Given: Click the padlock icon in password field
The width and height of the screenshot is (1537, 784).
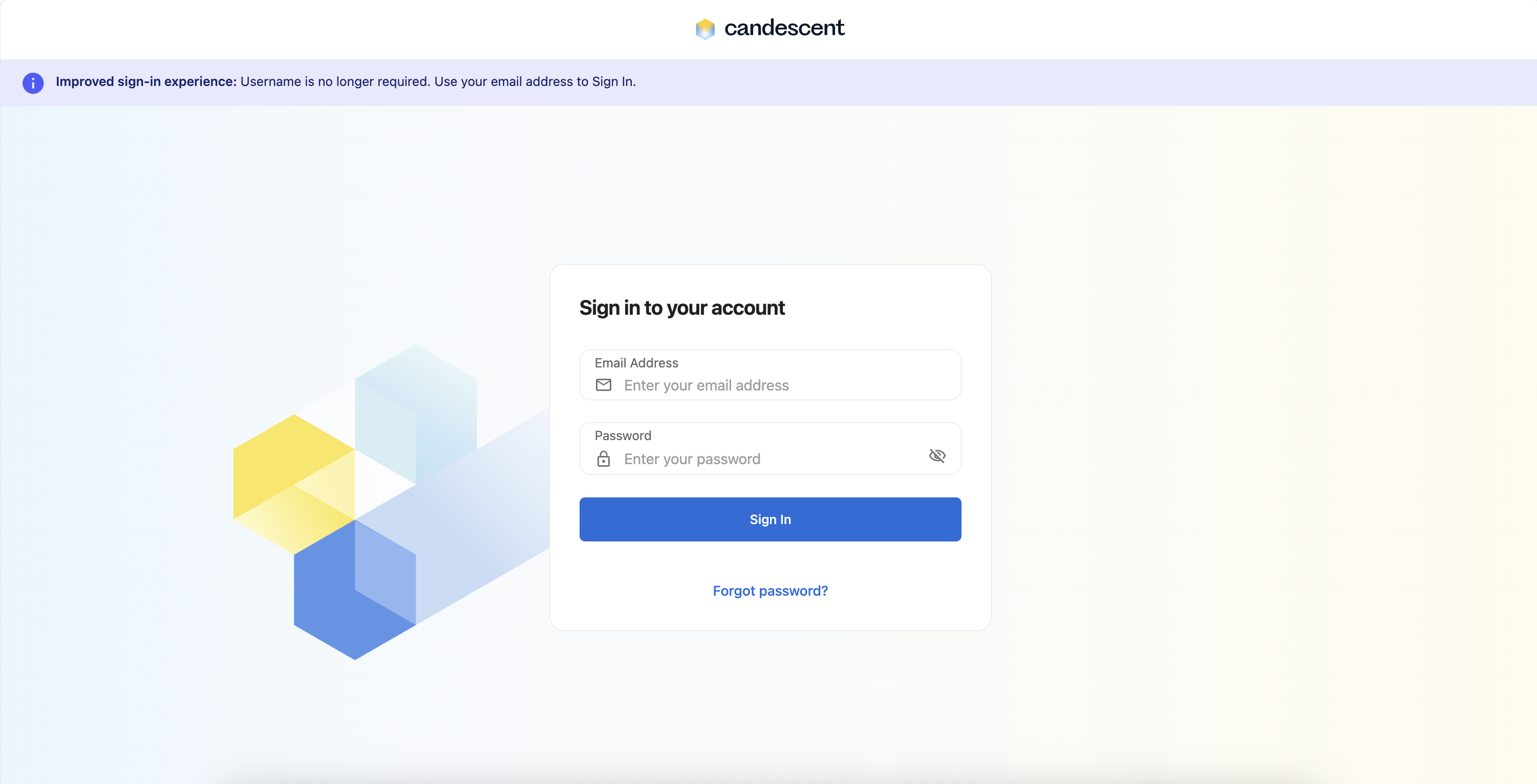Looking at the screenshot, I should point(604,459).
